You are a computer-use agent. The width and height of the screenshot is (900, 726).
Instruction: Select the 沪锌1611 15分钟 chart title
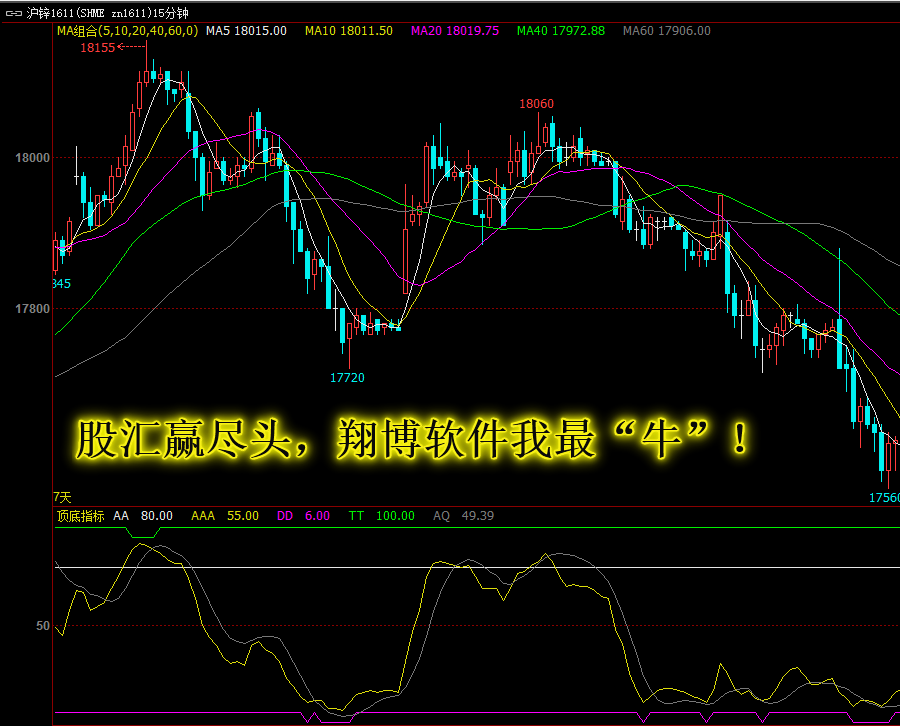[107, 13]
